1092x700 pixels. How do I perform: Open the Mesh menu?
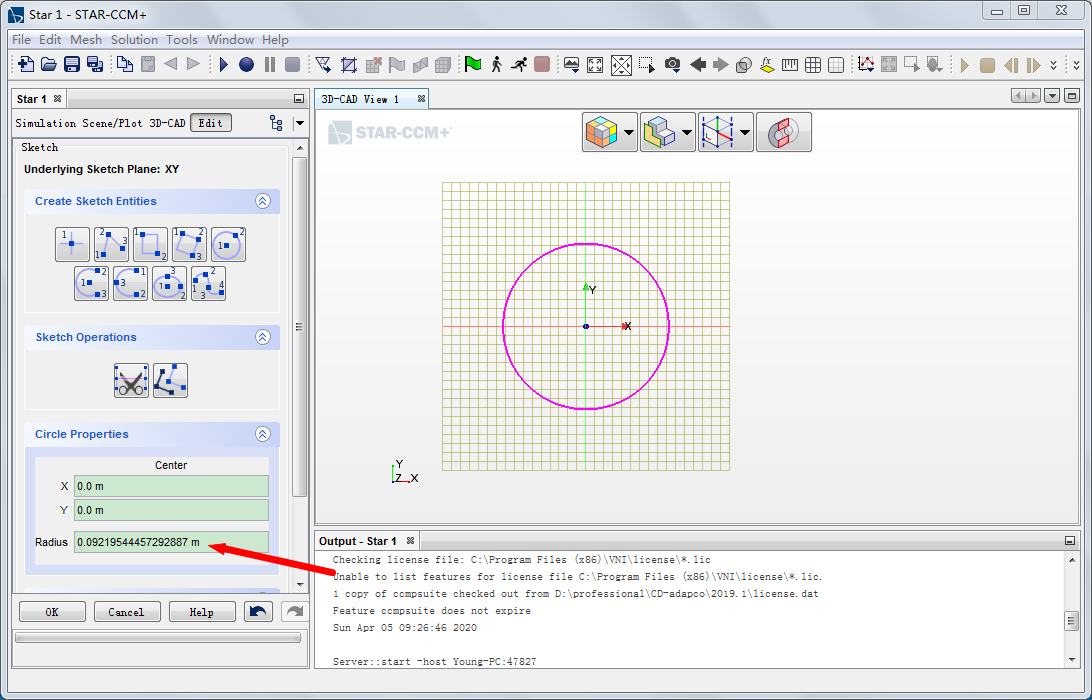click(86, 40)
